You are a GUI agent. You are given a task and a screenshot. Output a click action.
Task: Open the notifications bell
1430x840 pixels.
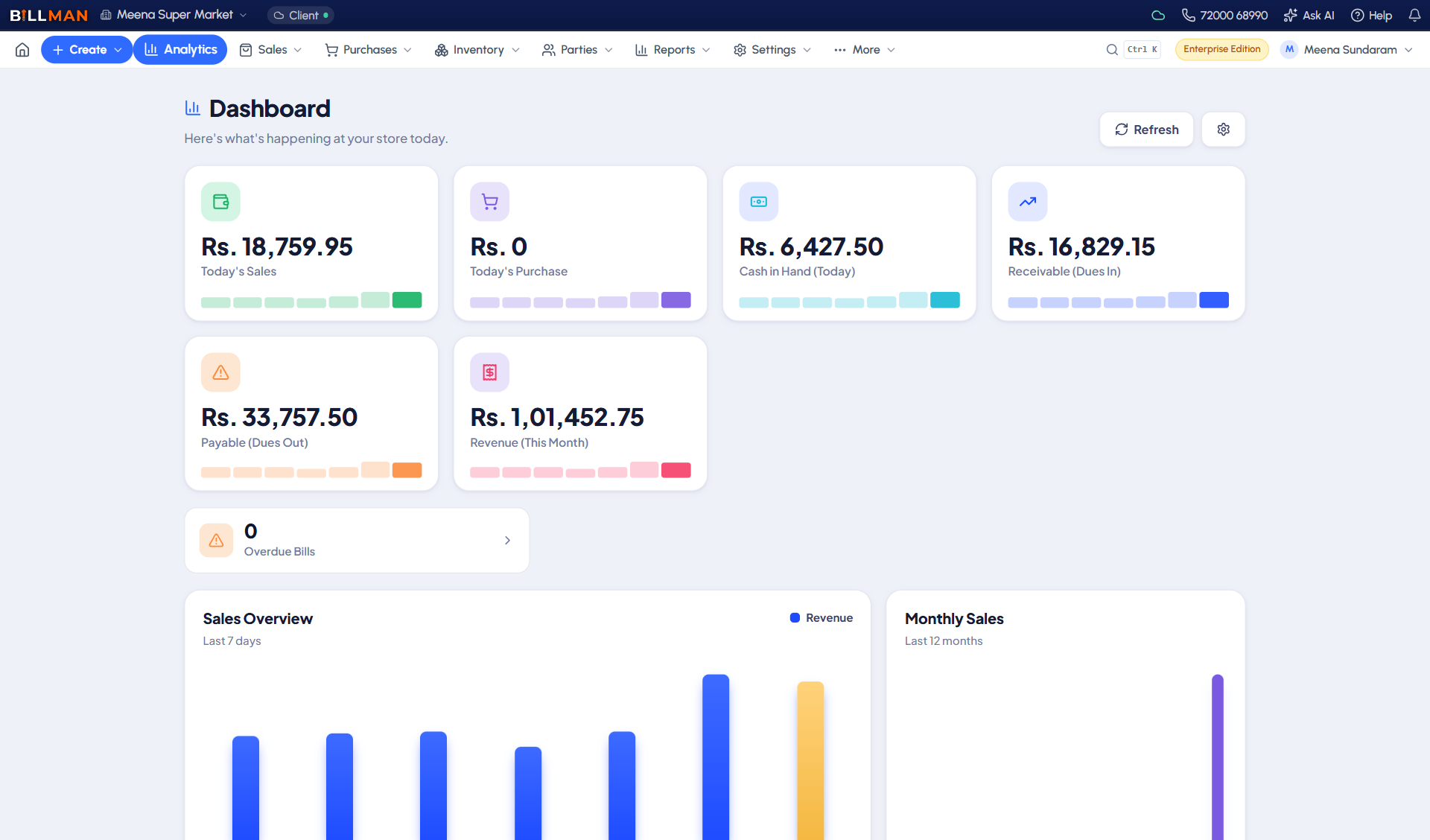1414,16
